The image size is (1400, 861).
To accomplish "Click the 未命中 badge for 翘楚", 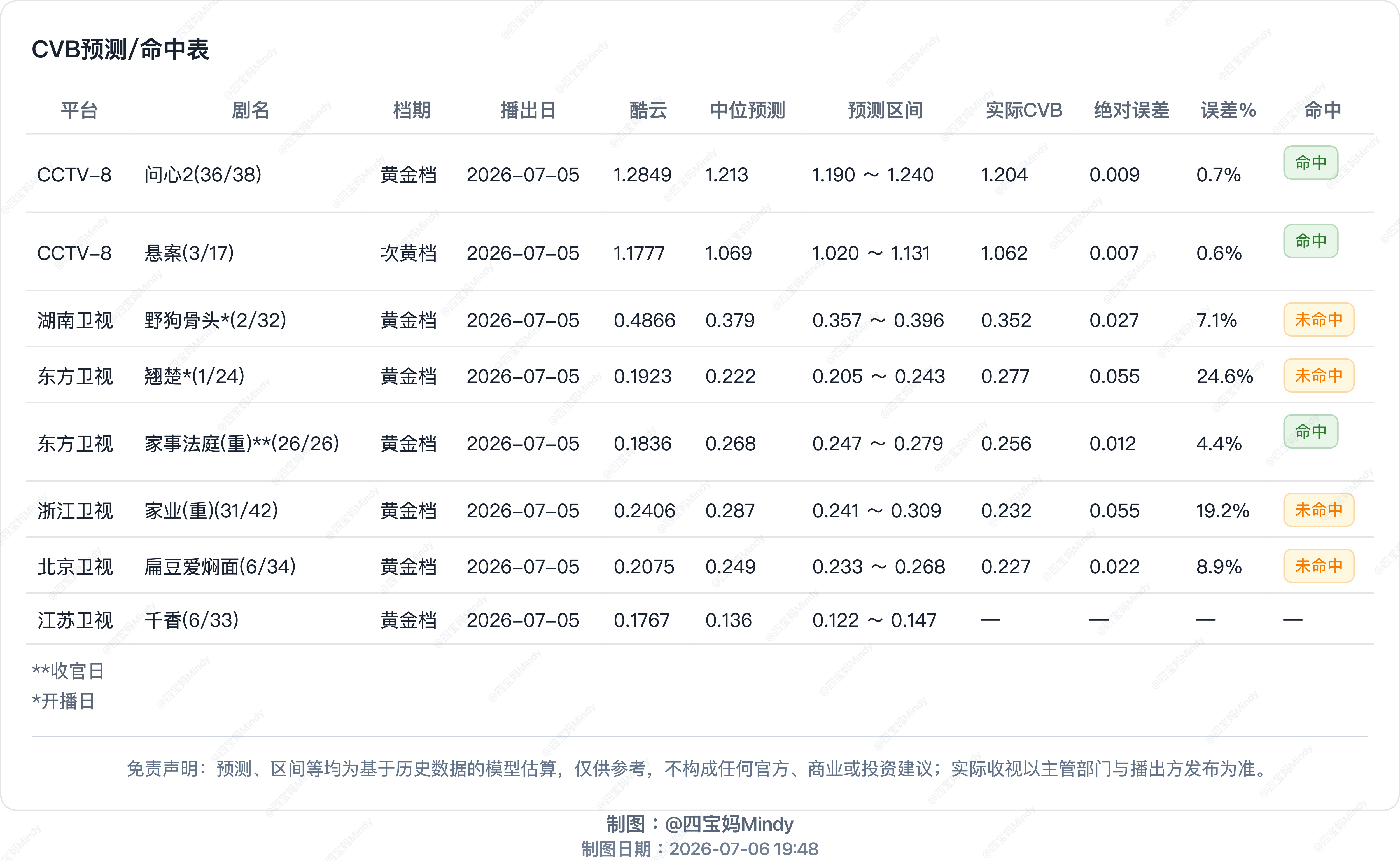I will tap(1319, 375).
